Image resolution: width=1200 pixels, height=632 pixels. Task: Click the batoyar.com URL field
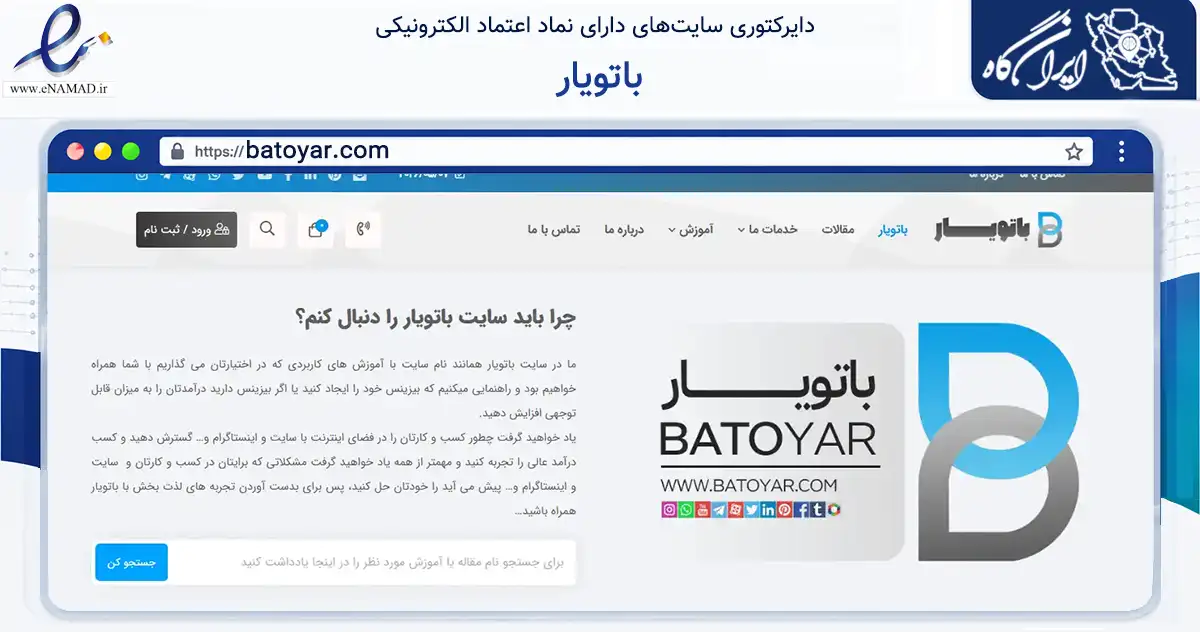click(x=626, y=152)
